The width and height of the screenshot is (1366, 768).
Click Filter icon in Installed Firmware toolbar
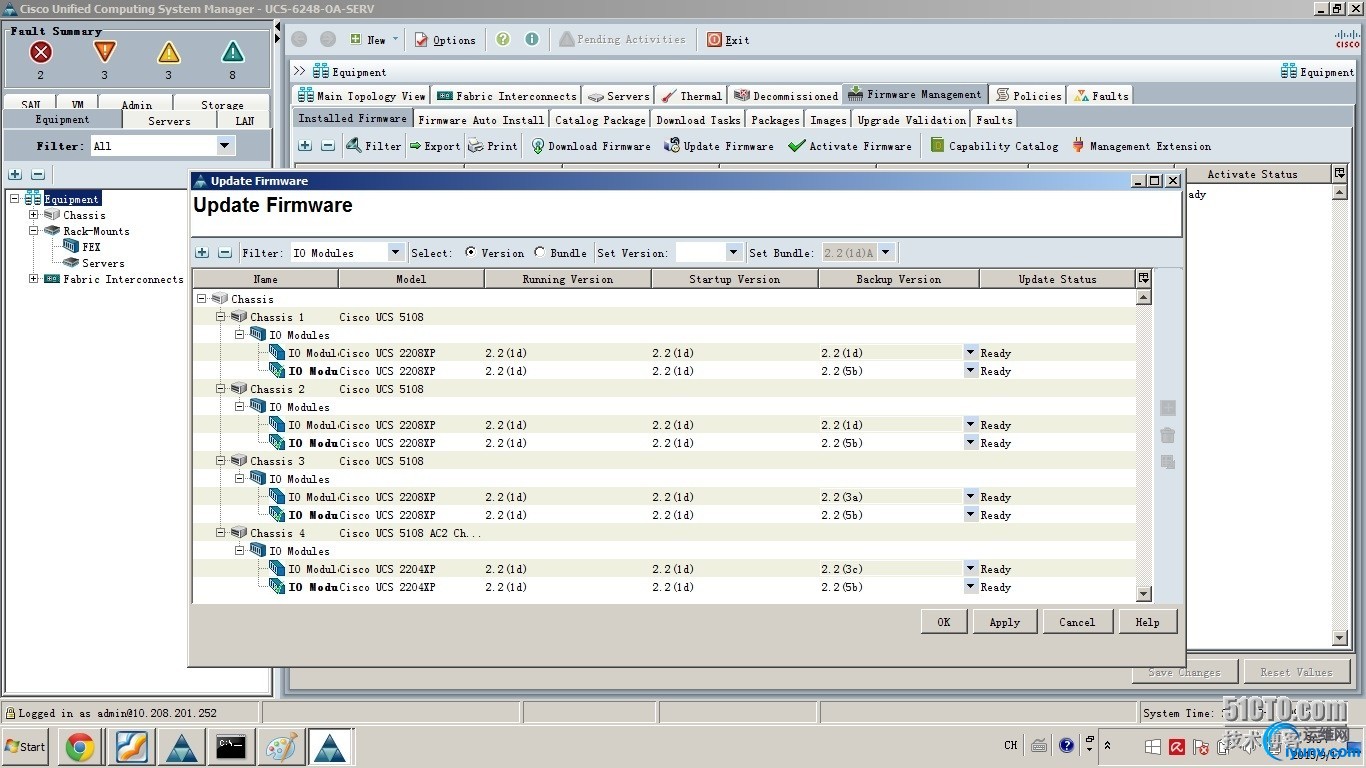(354, 146)
